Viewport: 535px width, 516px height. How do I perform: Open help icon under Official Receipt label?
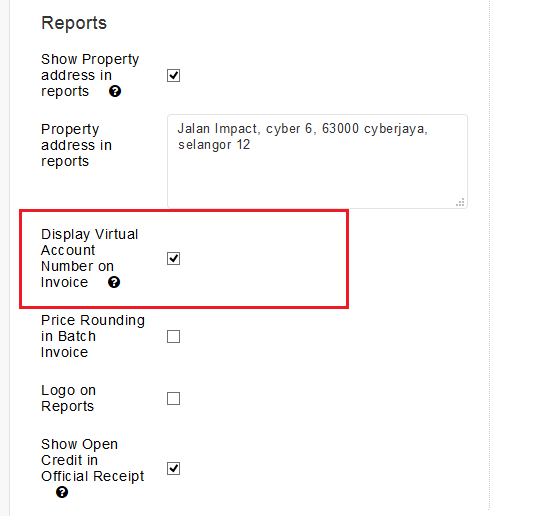click(x=62, y=492)
